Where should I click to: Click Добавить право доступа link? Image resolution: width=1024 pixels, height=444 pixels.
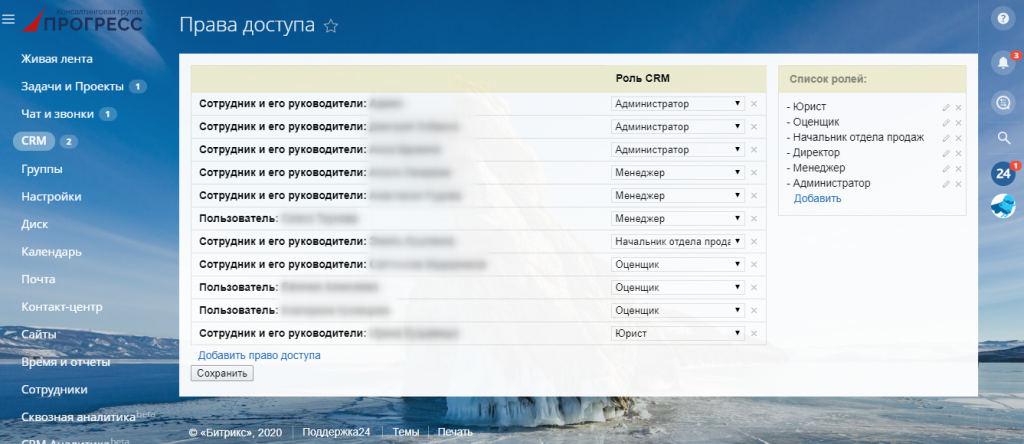[x=259, y=356]
